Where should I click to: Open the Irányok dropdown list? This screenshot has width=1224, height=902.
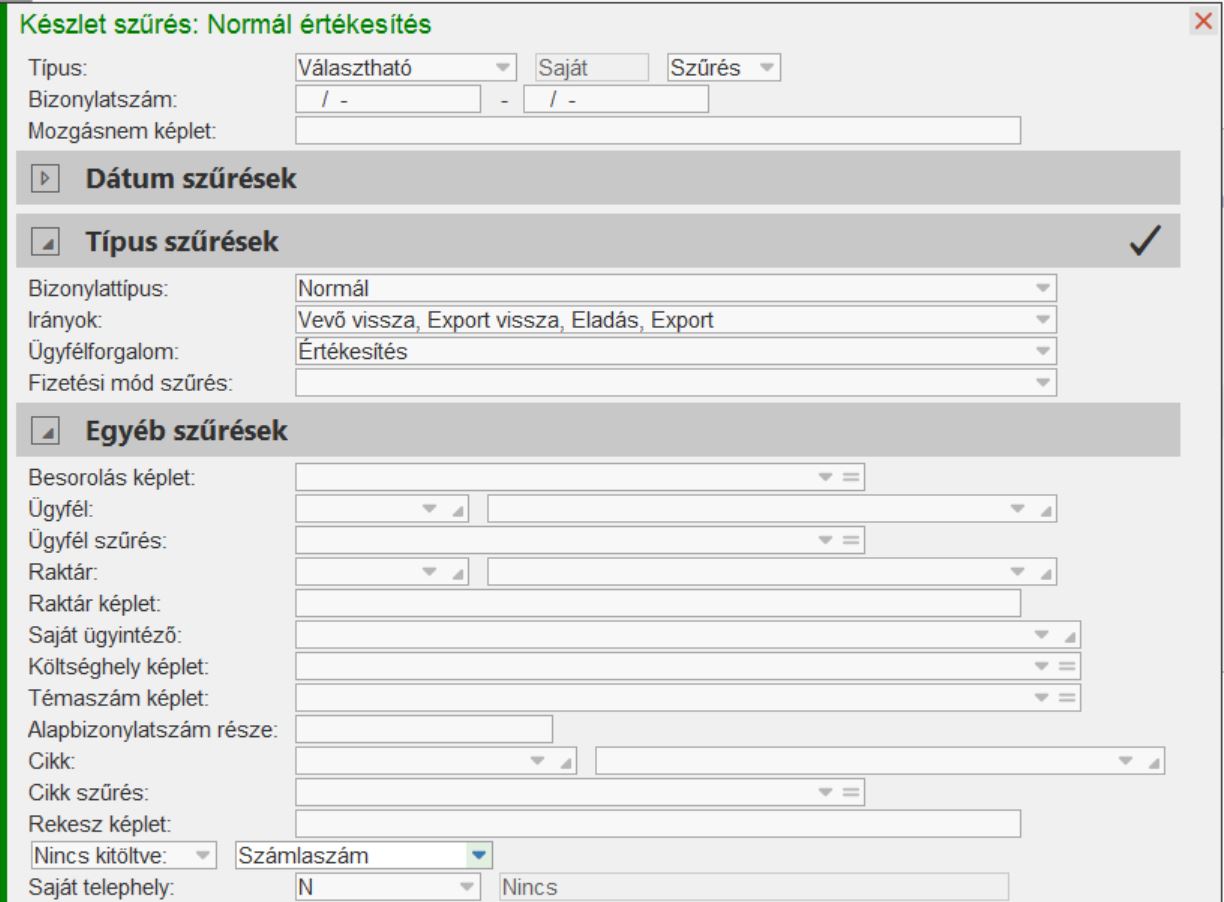(x=1044, y=320)
